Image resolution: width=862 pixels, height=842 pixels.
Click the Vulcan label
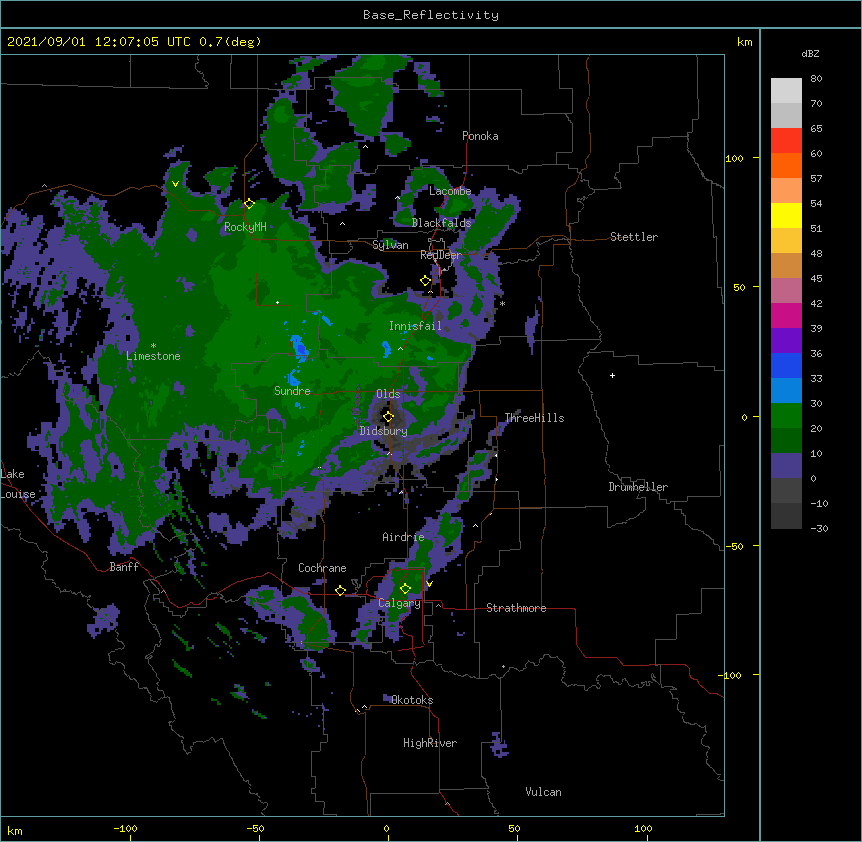click(x=543, y=792)
